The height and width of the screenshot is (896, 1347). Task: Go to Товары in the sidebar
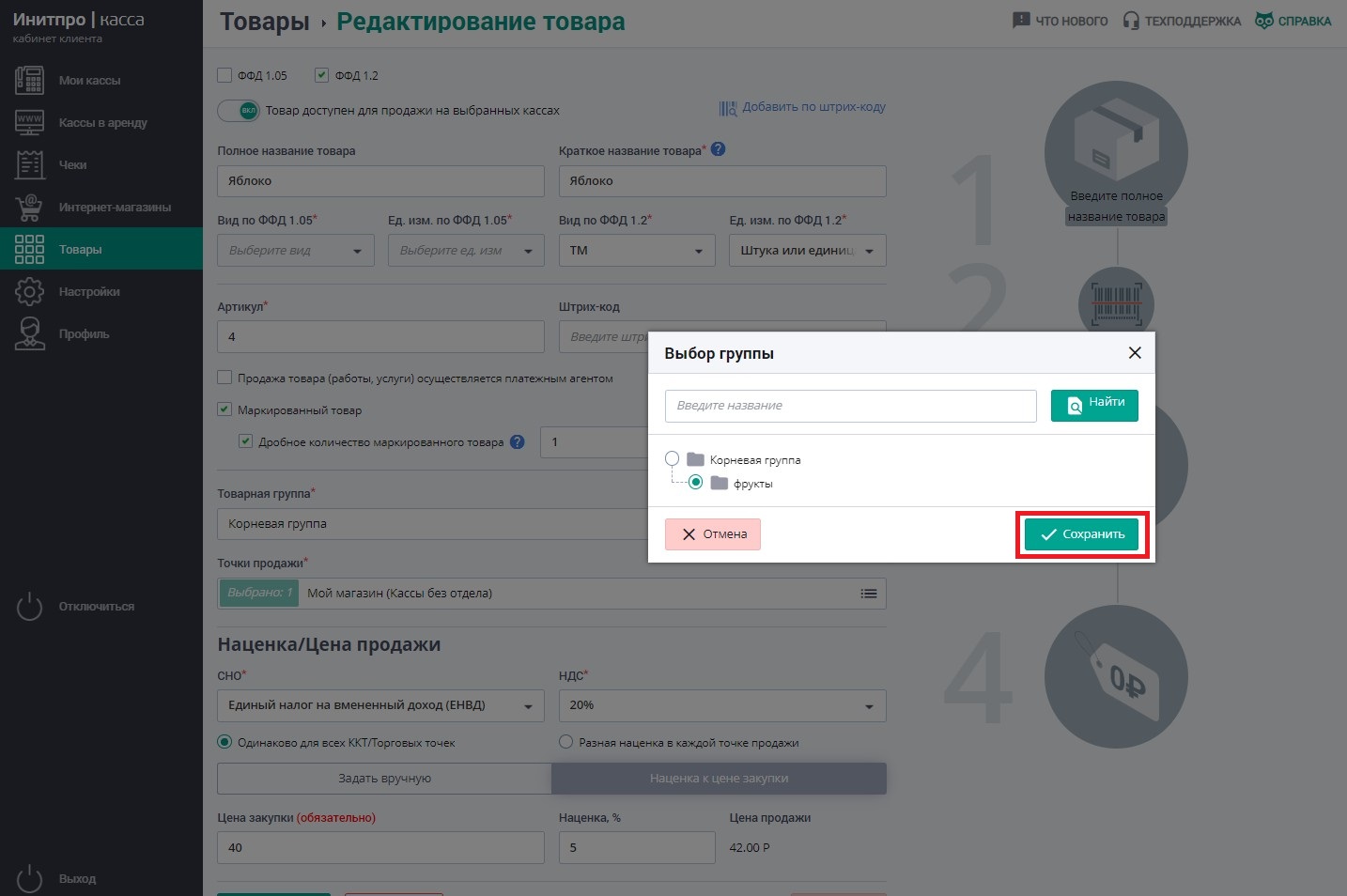[101, 249]
